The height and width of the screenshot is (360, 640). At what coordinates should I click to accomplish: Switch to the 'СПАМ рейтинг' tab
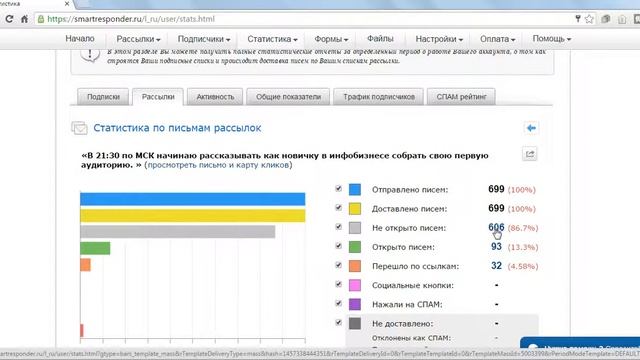[461, 97]
